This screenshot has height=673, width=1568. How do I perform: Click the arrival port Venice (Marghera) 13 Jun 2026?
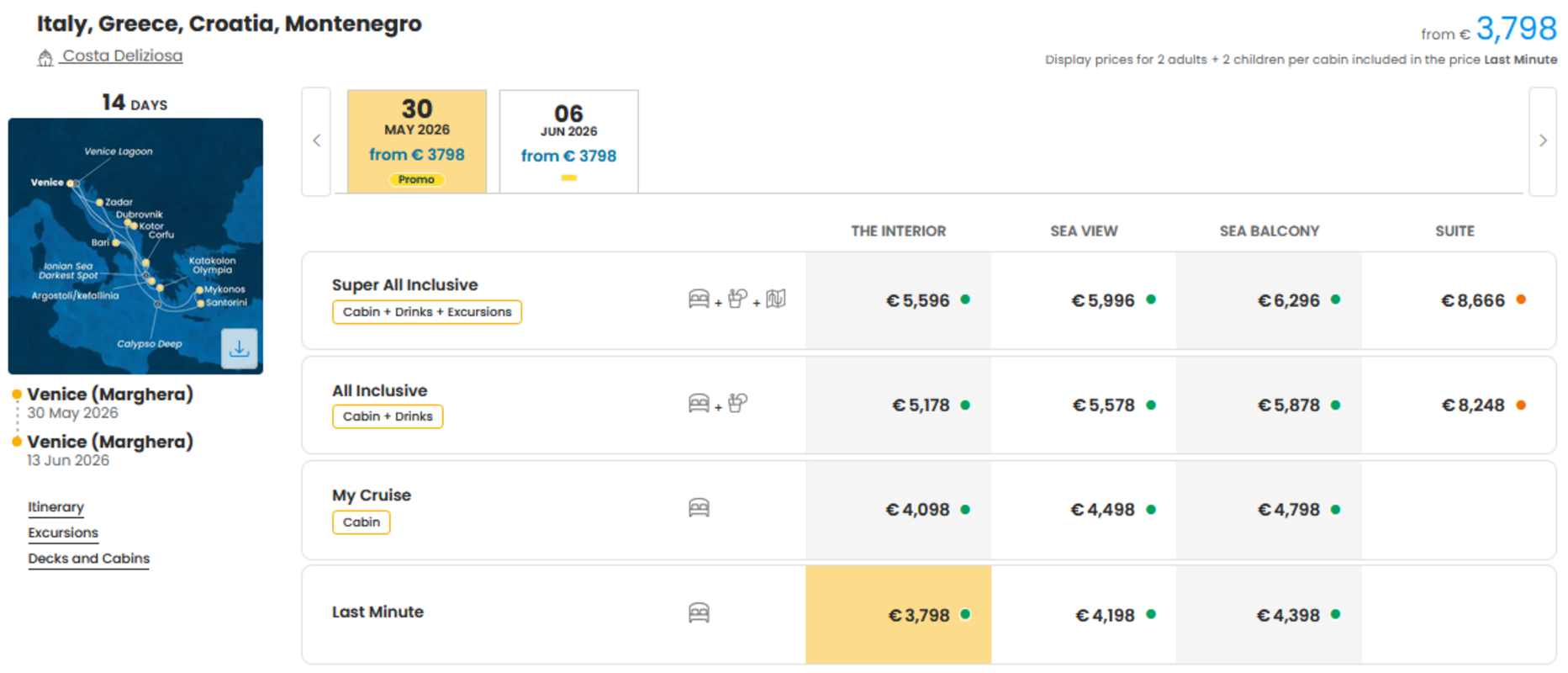click(x=109, y=450)
